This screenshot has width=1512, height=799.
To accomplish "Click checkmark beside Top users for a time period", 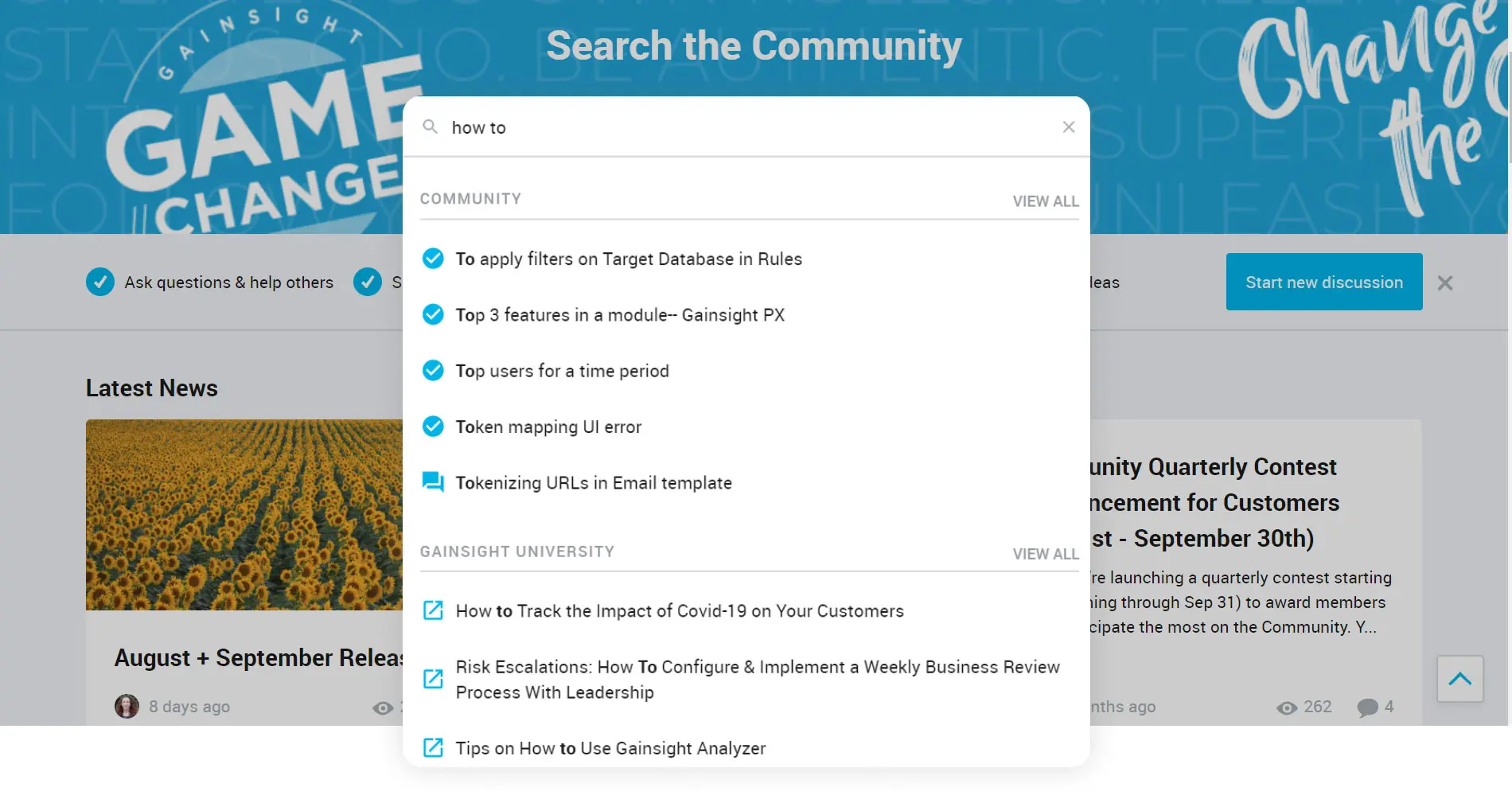I will pos(433,371).
